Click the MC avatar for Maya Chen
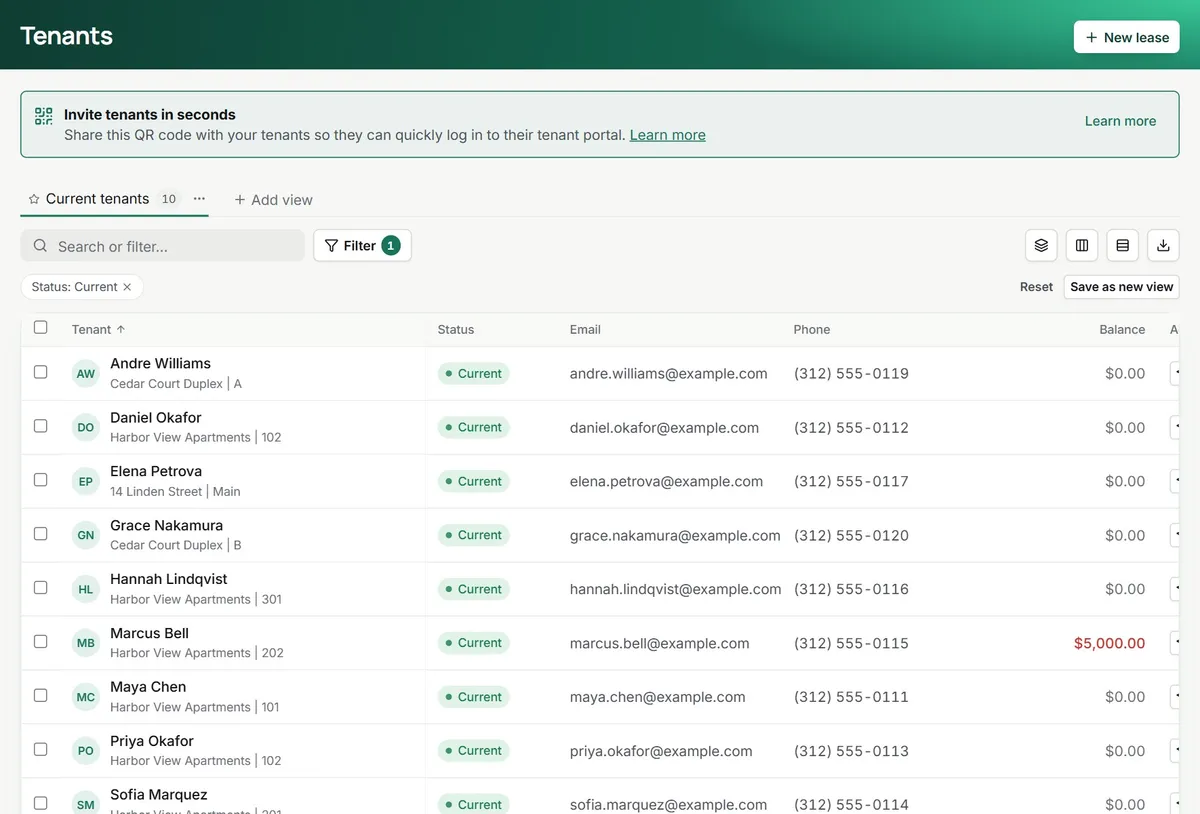Screen dimensions: 1200x814 tap(86, 698)
